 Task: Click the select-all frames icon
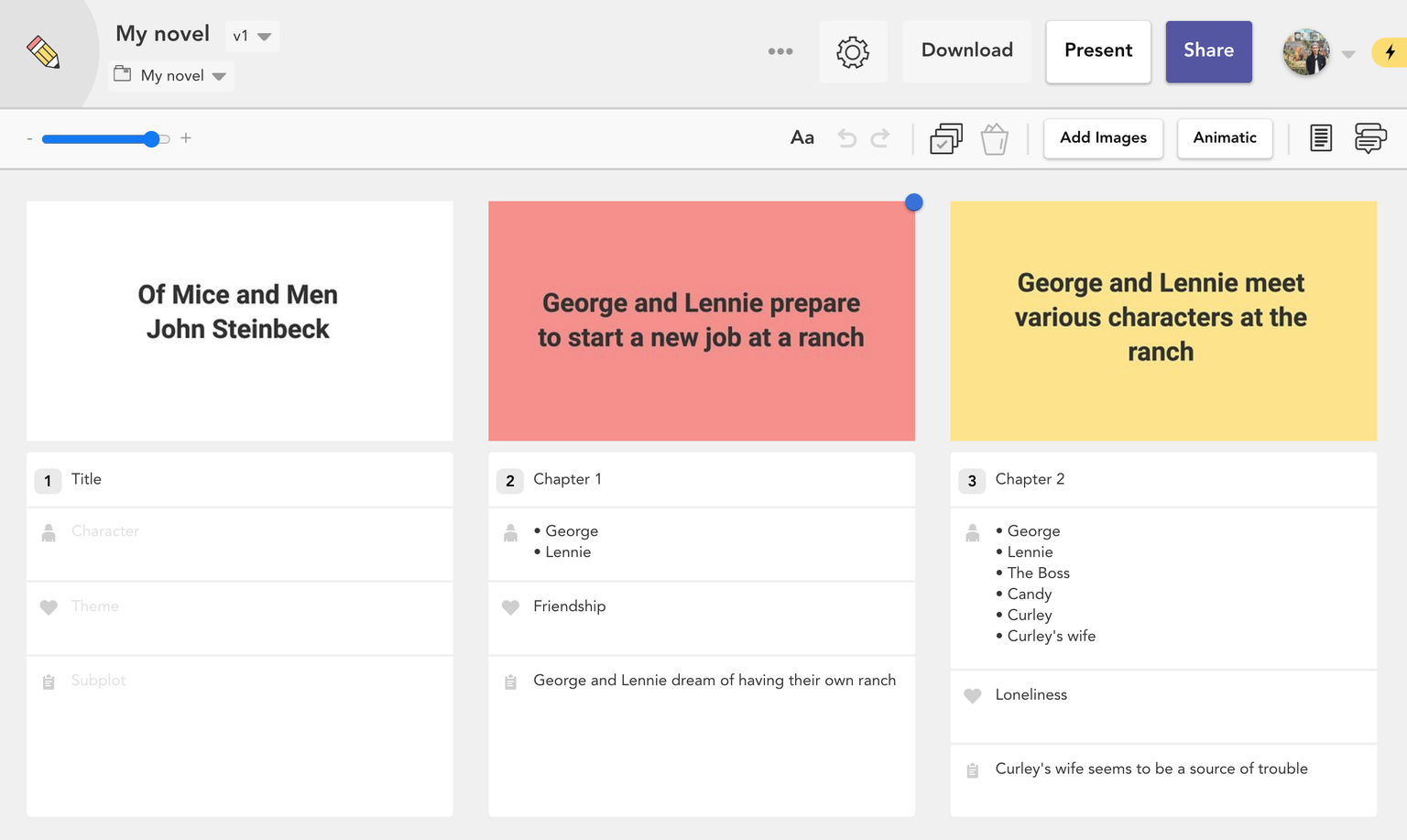(945, 138)
